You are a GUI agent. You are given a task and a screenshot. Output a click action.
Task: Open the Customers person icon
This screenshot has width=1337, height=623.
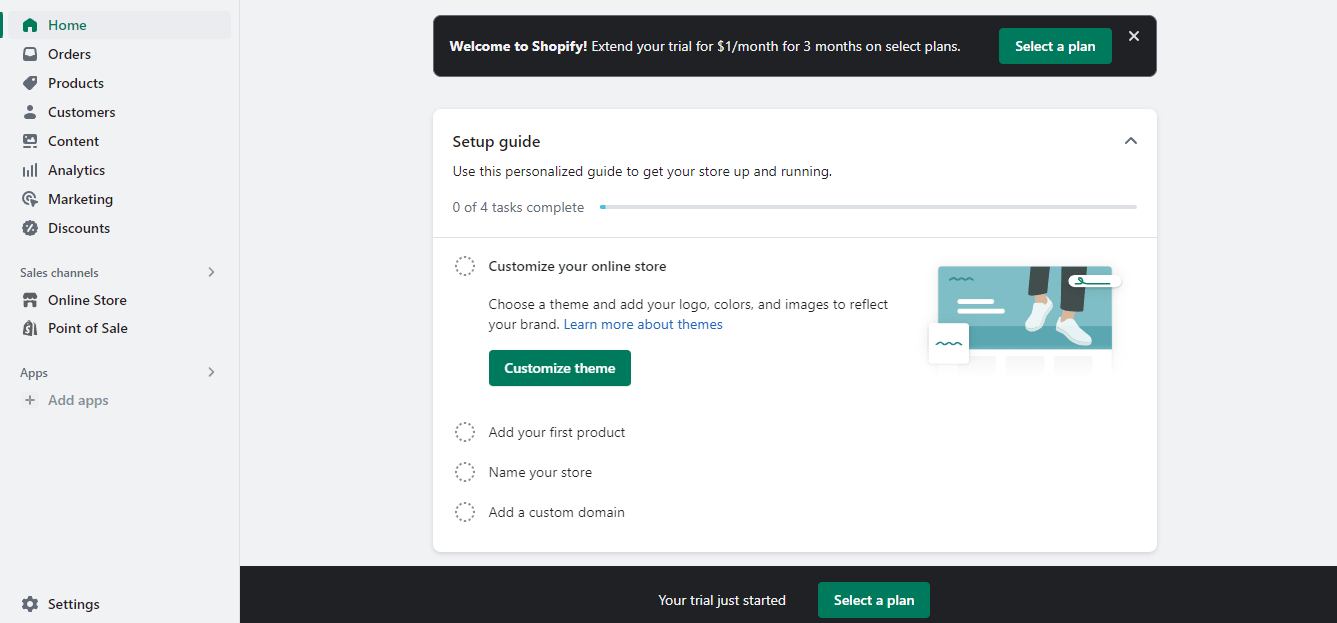click(x=30, y=112)
